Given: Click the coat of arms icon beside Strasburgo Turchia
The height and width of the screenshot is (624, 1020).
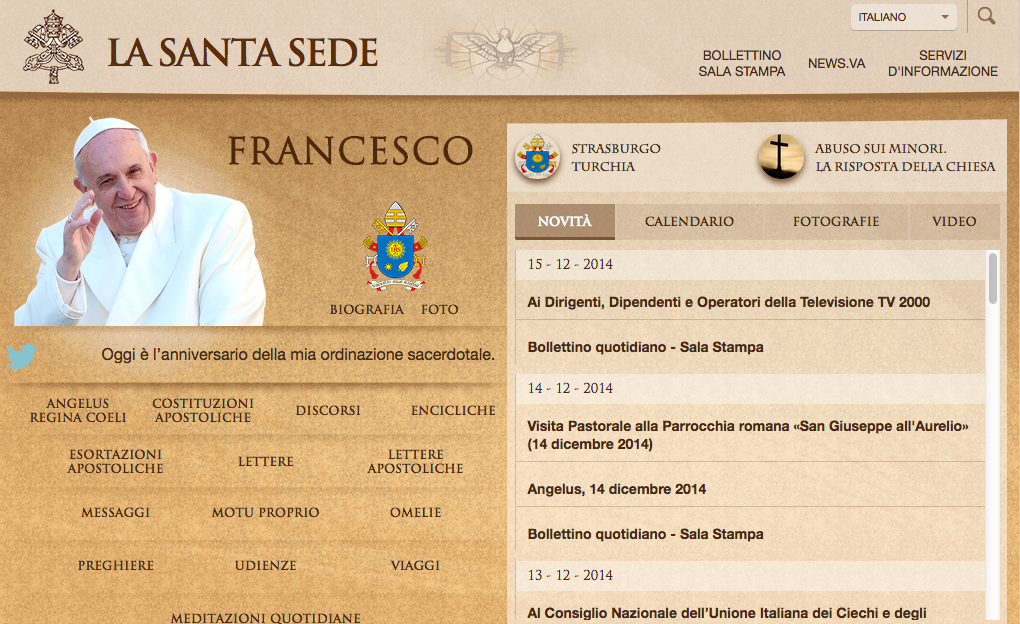Looking at the screenshot, I should 537,157.
